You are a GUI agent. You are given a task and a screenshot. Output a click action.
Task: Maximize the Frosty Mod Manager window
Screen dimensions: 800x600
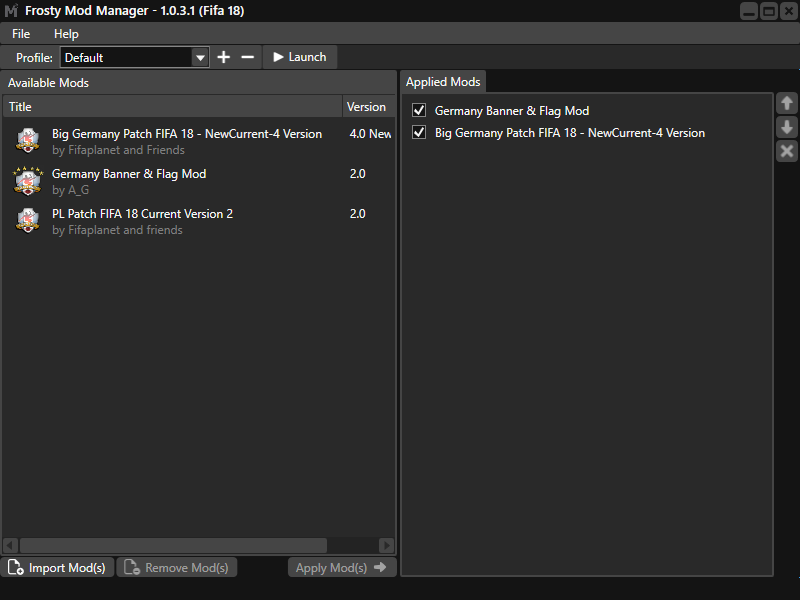(768, 11)
